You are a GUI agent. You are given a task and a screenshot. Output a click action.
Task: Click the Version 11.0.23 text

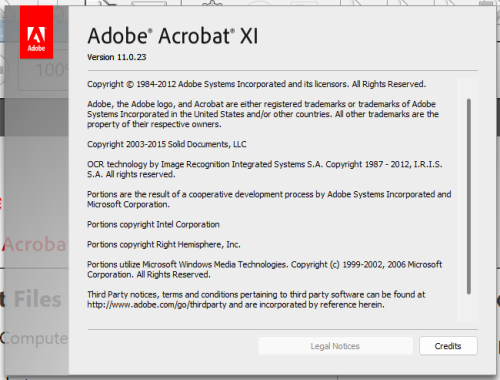pyautogui.click(x=117, y=57)
